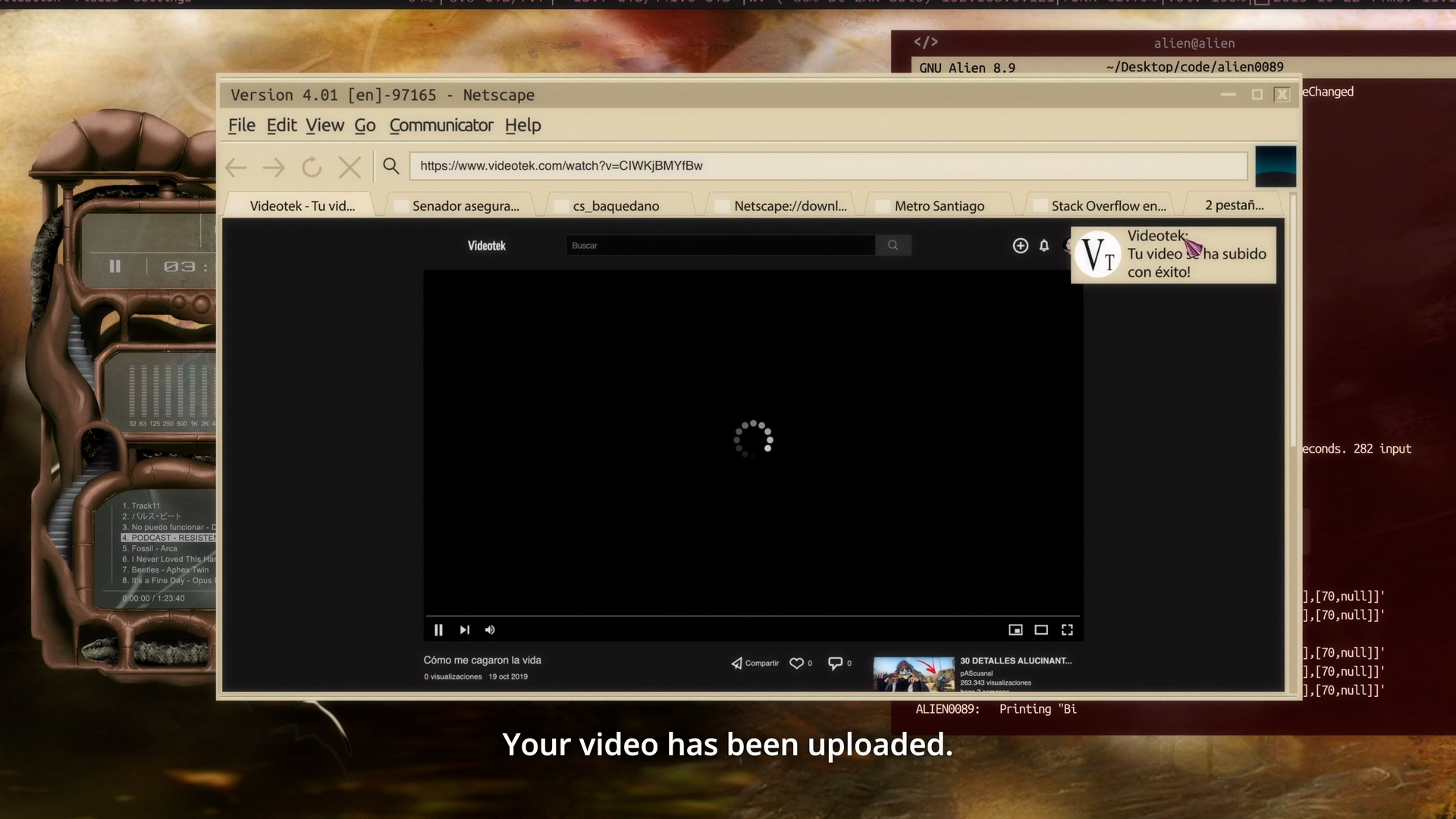Click the video progress bar
This screenshot has height=819, width=1456.
point(752,615)
